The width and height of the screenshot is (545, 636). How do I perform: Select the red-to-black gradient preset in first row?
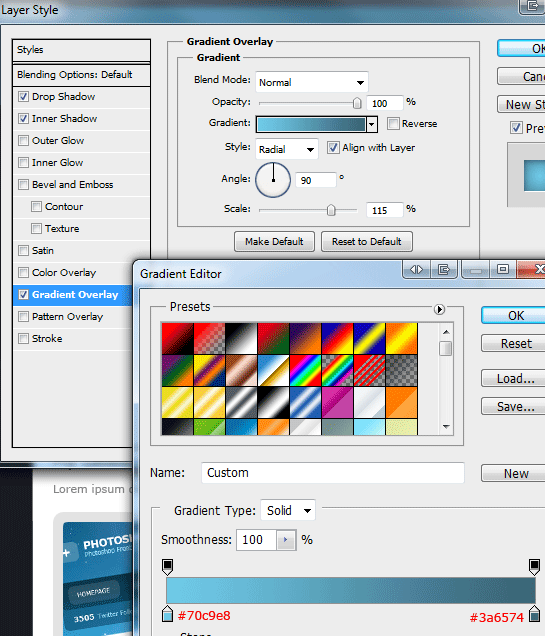tap(178, 339)
